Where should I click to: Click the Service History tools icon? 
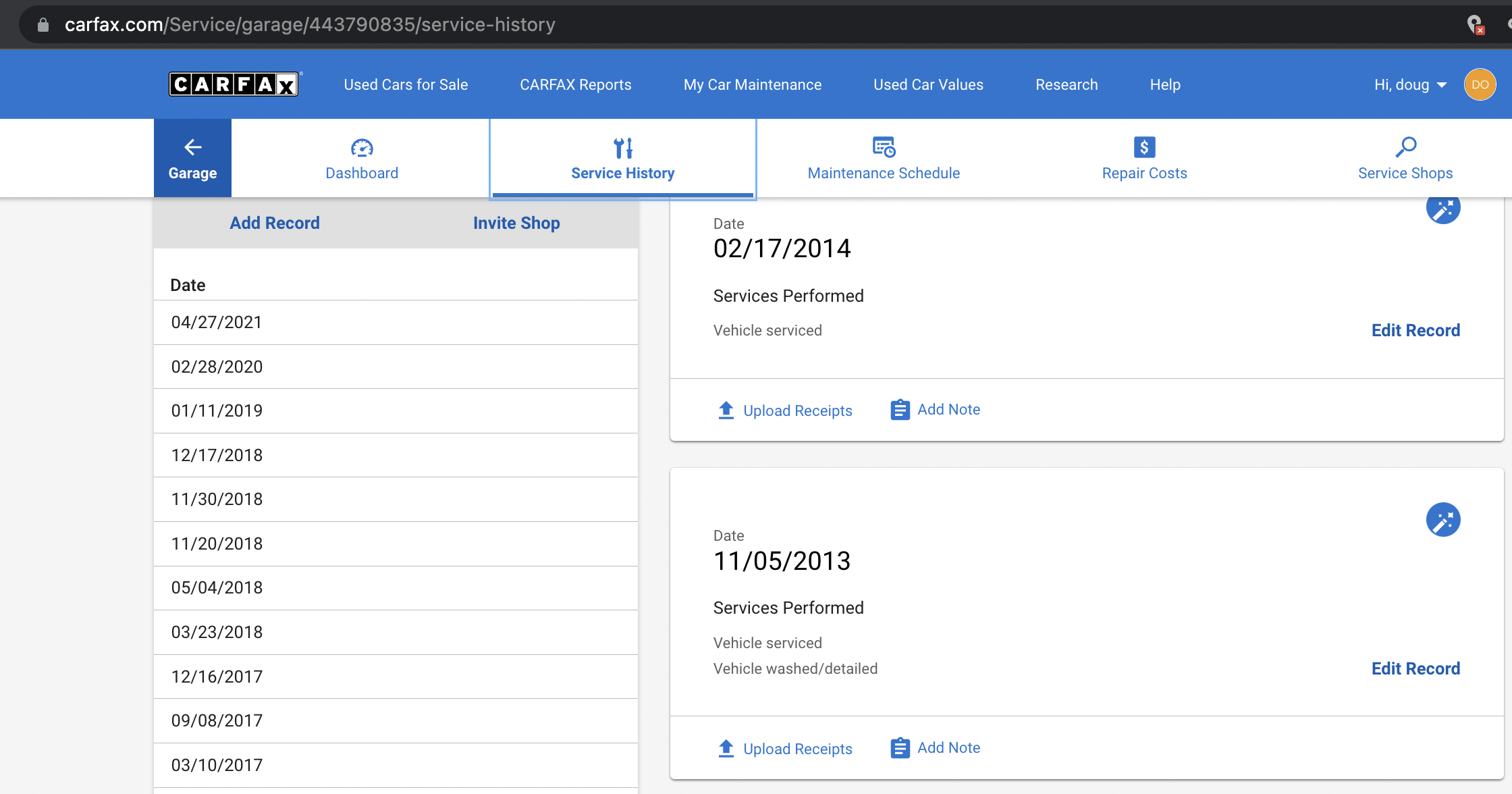click(623, 148)
